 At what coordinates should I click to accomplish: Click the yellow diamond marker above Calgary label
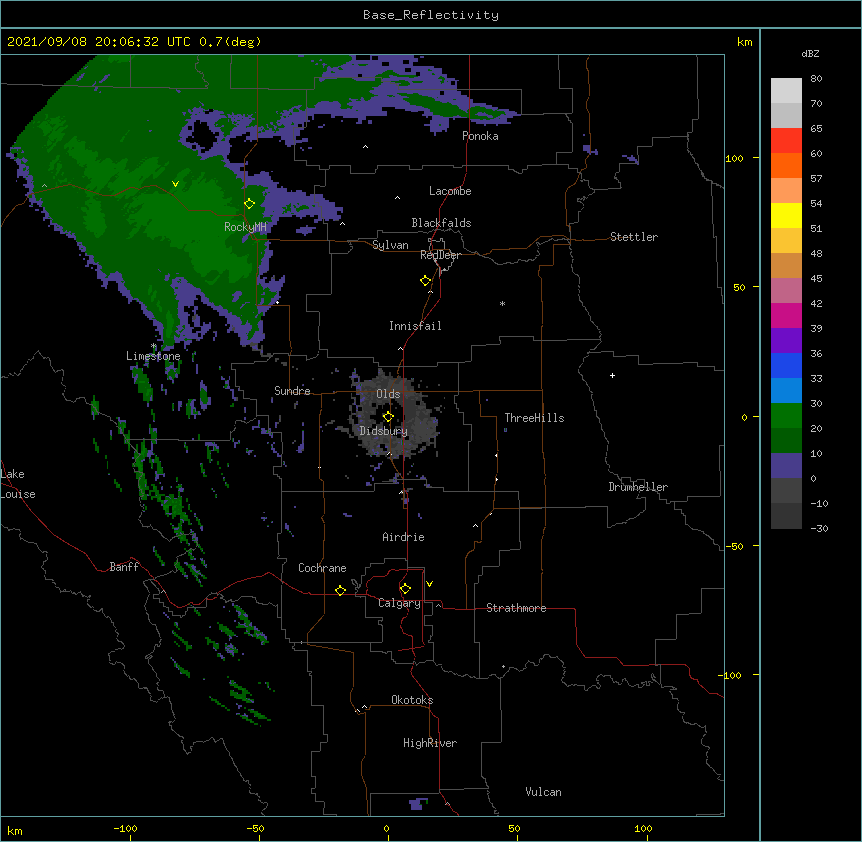click(405, 589)
